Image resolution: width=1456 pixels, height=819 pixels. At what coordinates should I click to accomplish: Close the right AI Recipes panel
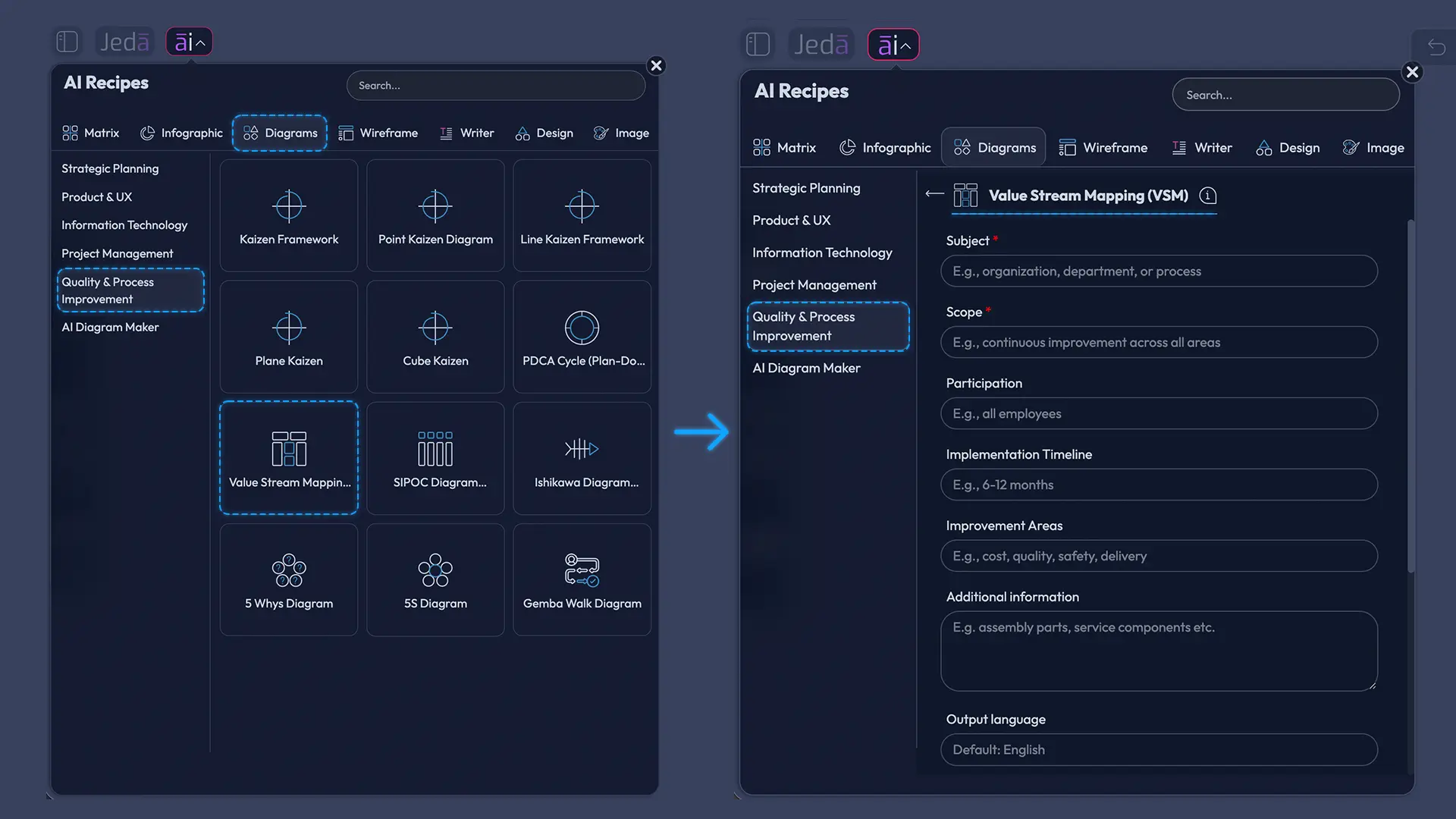coord(1412,72)
